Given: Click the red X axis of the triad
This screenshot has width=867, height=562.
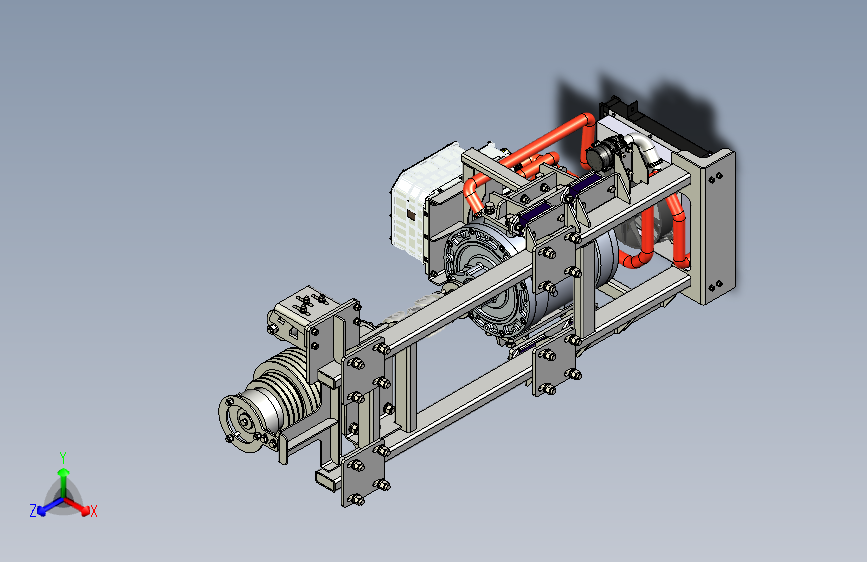Looking at the screenshot, I should (x=77, y=505).
